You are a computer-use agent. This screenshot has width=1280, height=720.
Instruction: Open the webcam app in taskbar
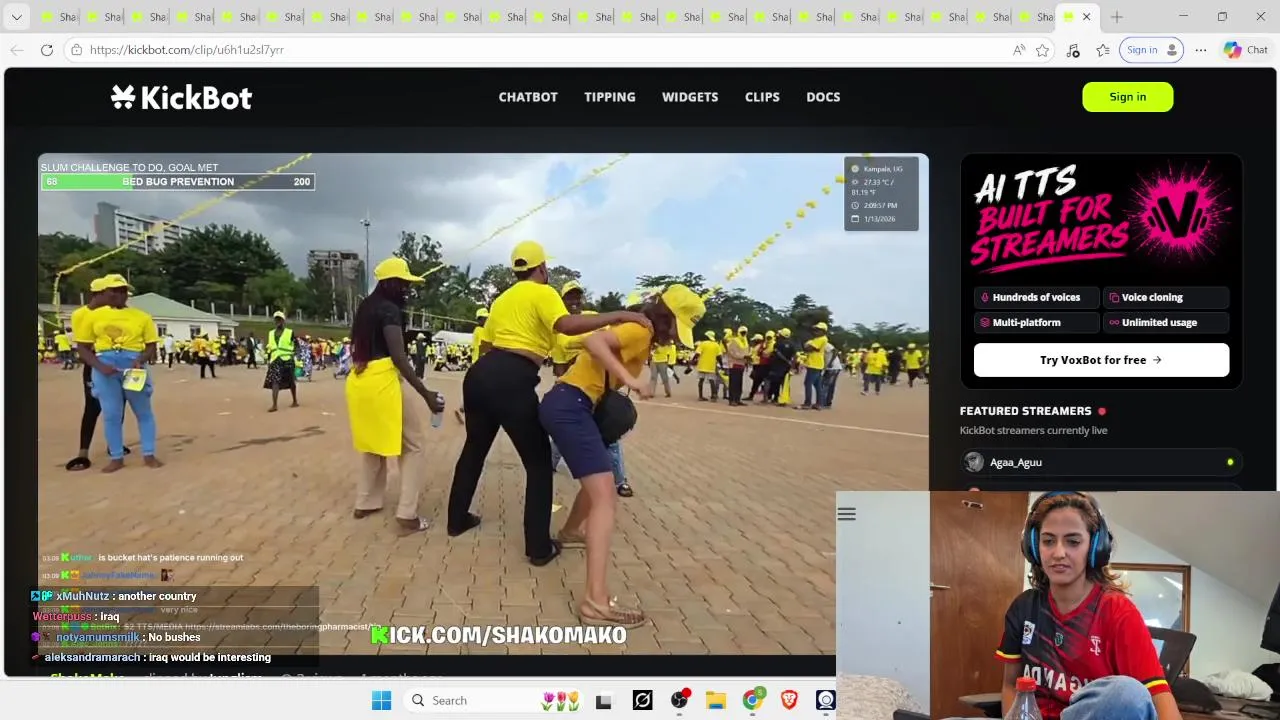pyautogui.click(x=826, y=701)
